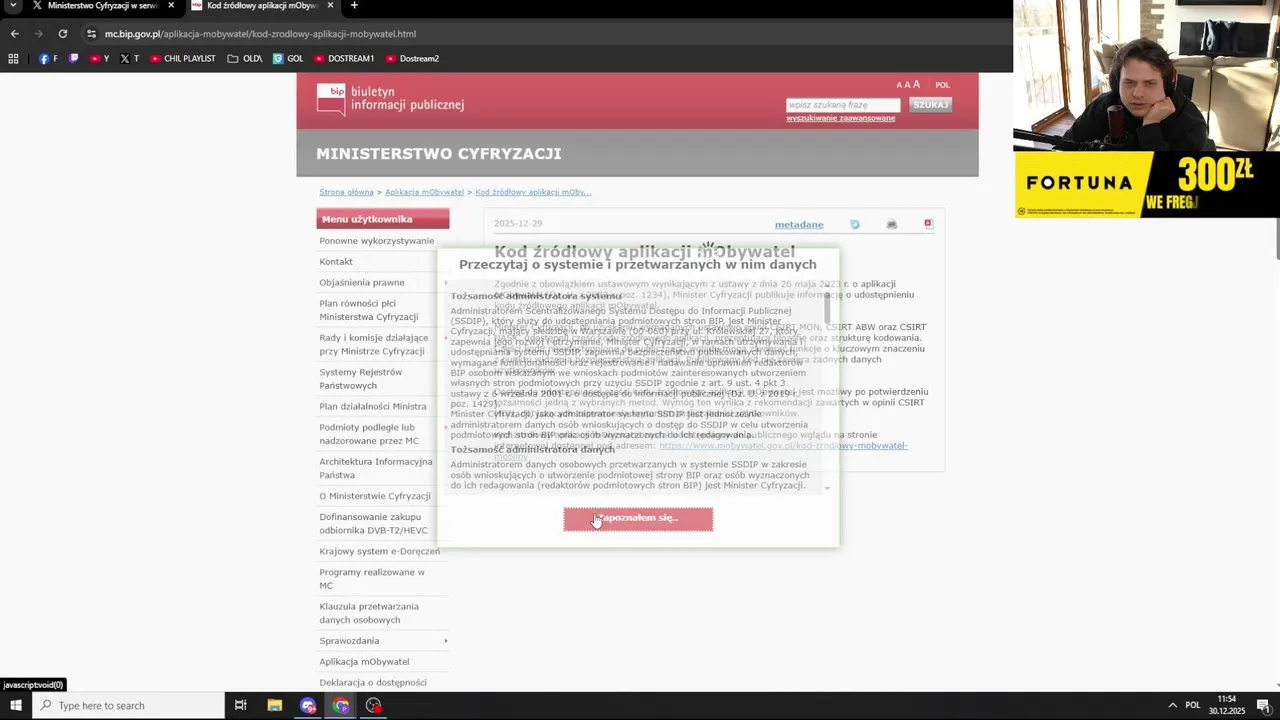The width and height of the screenshot is (1280, 720).
Task: Select the largest font size A
Action: click(916, 85)
